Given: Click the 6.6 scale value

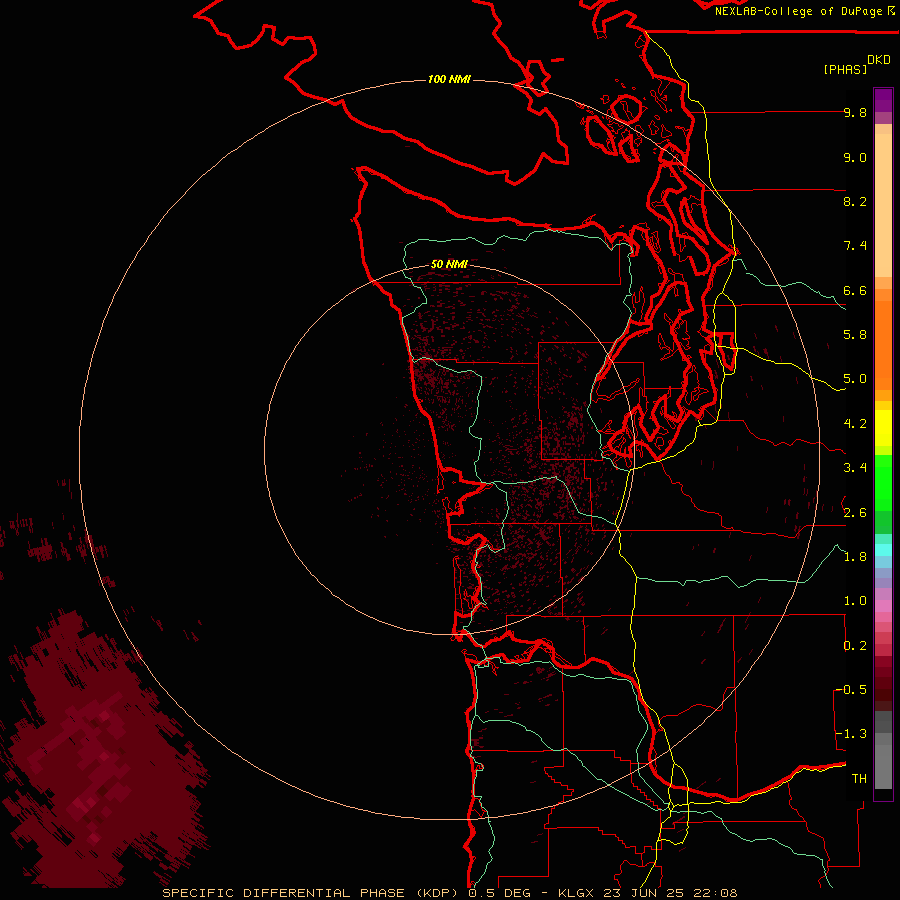Looking at the screenshot, I should pyautogui.click(x=855, y=290).
